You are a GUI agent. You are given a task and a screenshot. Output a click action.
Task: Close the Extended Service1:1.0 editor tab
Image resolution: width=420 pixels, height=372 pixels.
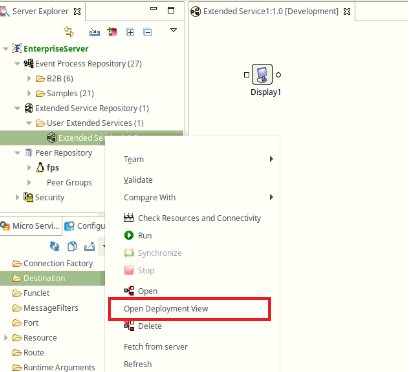click(x=347, y=11)
